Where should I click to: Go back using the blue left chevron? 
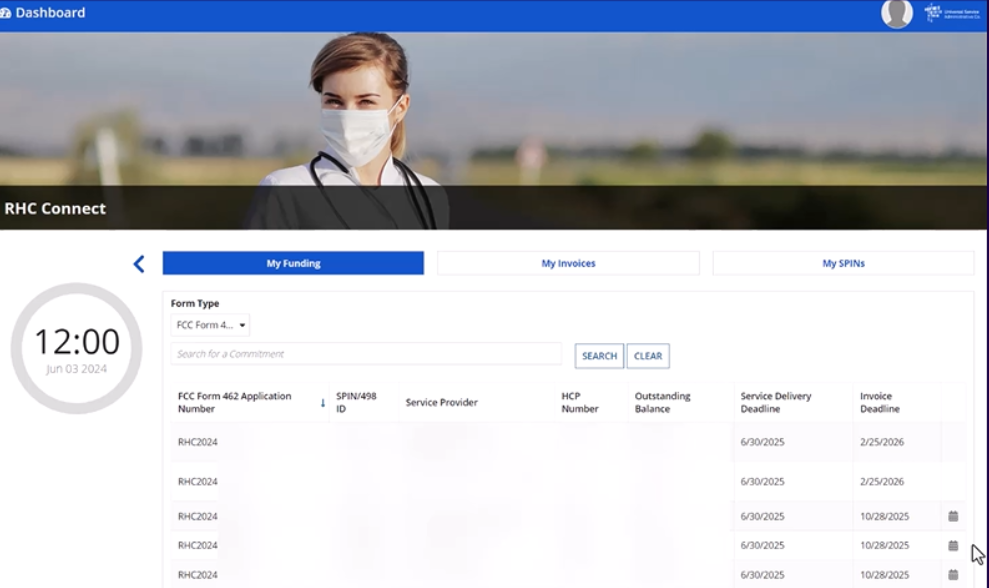pyautogui.click(x=139, y=264)
